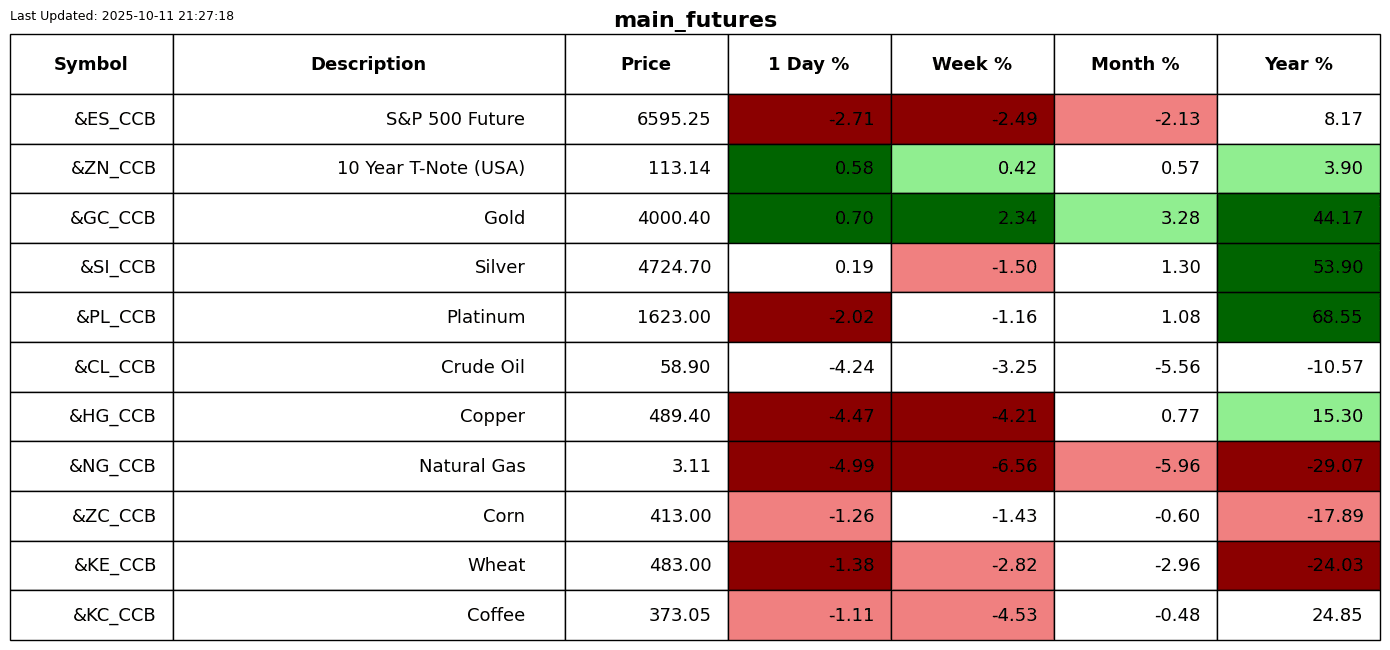Click the dark red Natural Gas 1 Day cell
Screen dimensions: 1390x650
809,467
